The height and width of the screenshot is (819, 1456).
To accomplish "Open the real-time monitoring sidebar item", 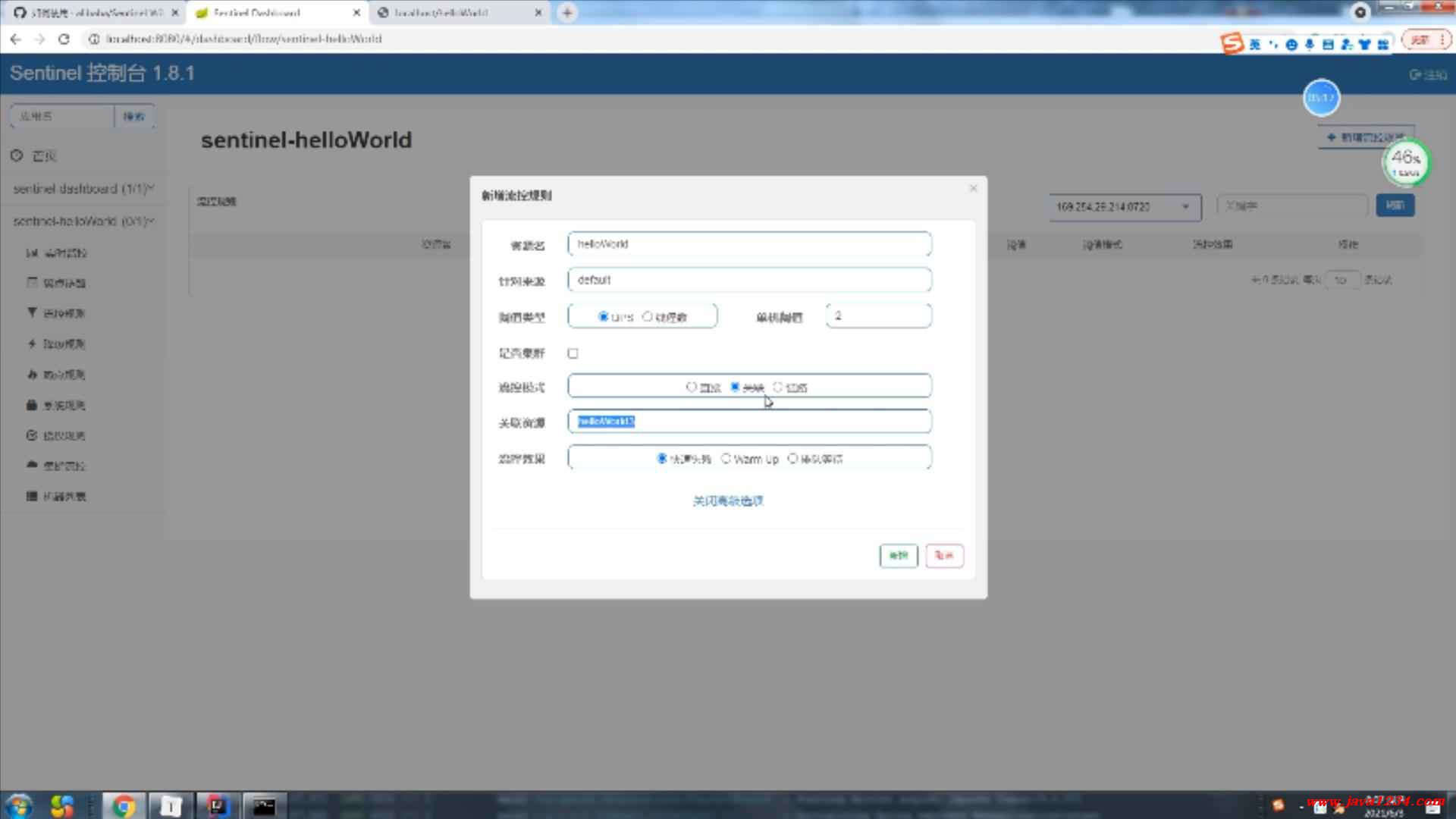I will click(x=57, y=253).
